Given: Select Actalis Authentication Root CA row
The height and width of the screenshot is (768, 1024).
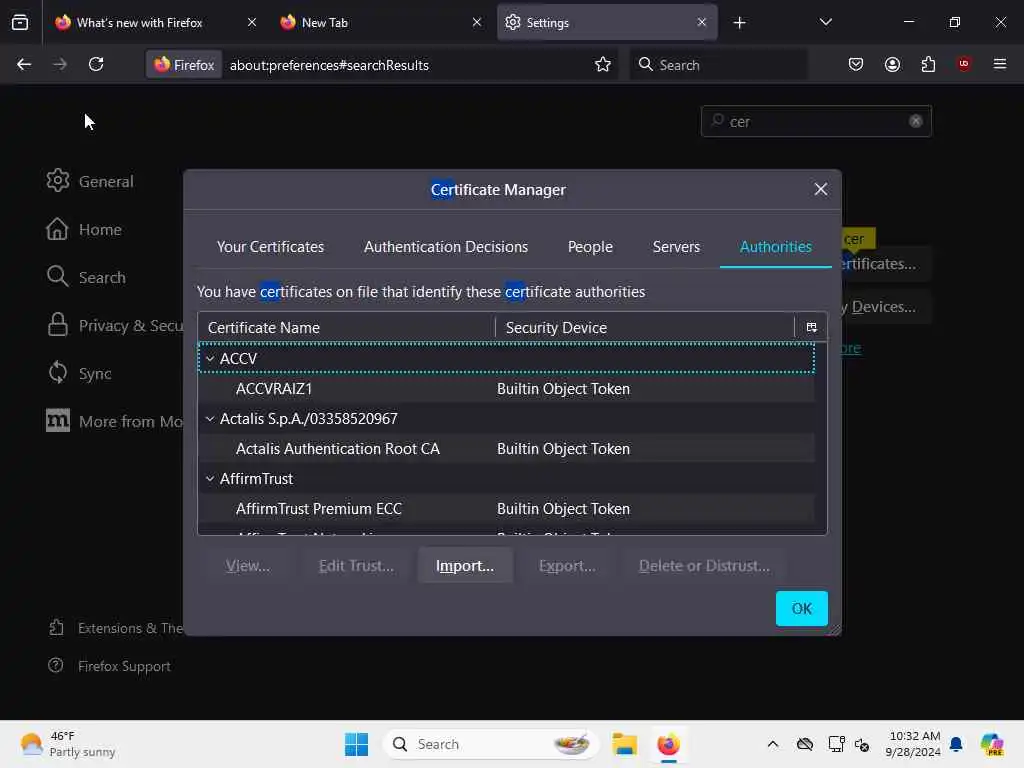Looking at the screenshot, I should click(x=506, y=449).
